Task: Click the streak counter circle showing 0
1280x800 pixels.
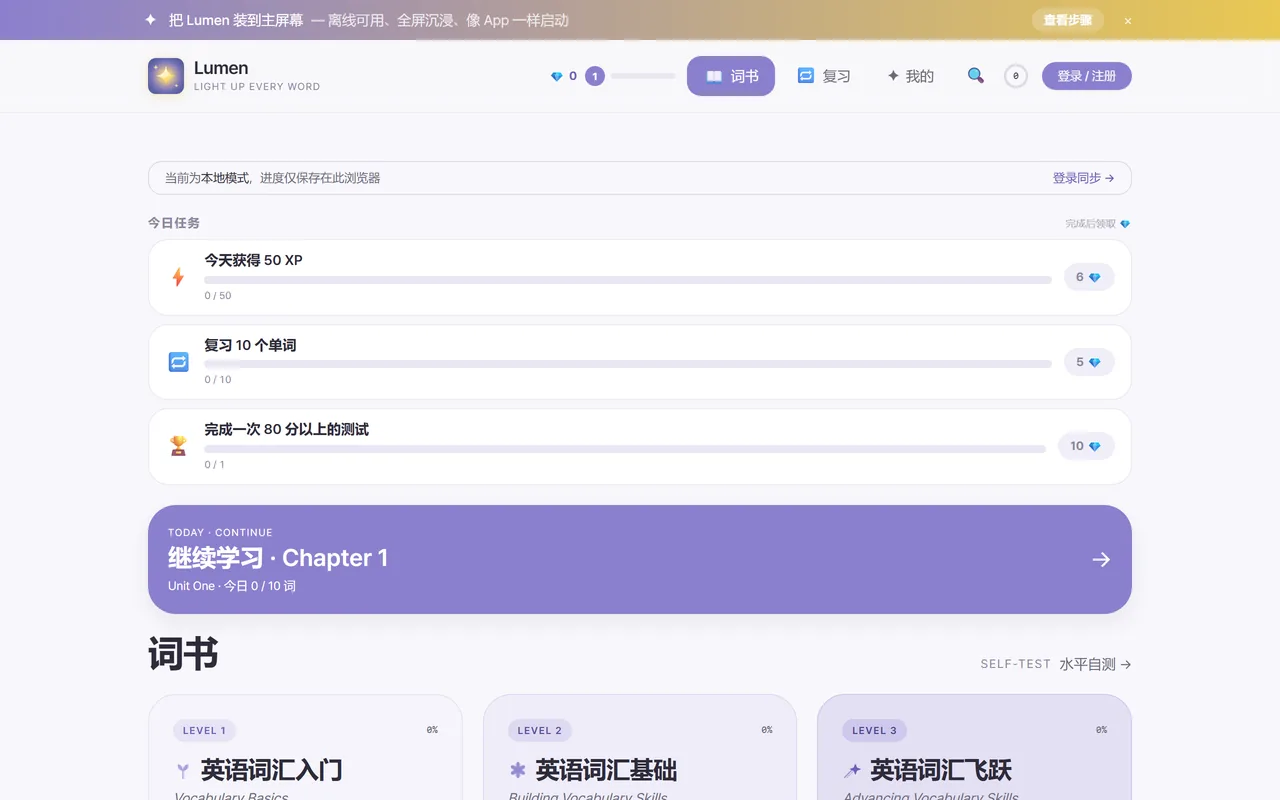Action: (1016, 76)
